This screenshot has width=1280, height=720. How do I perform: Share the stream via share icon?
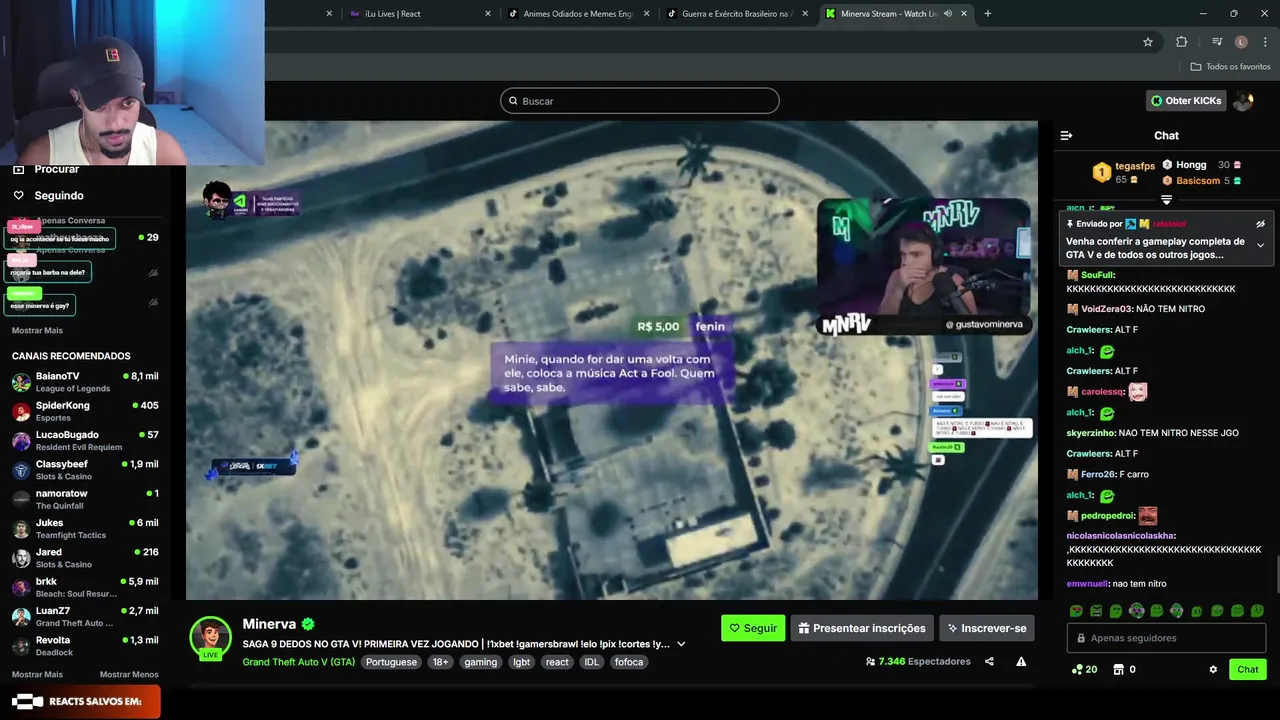point(989,661)
